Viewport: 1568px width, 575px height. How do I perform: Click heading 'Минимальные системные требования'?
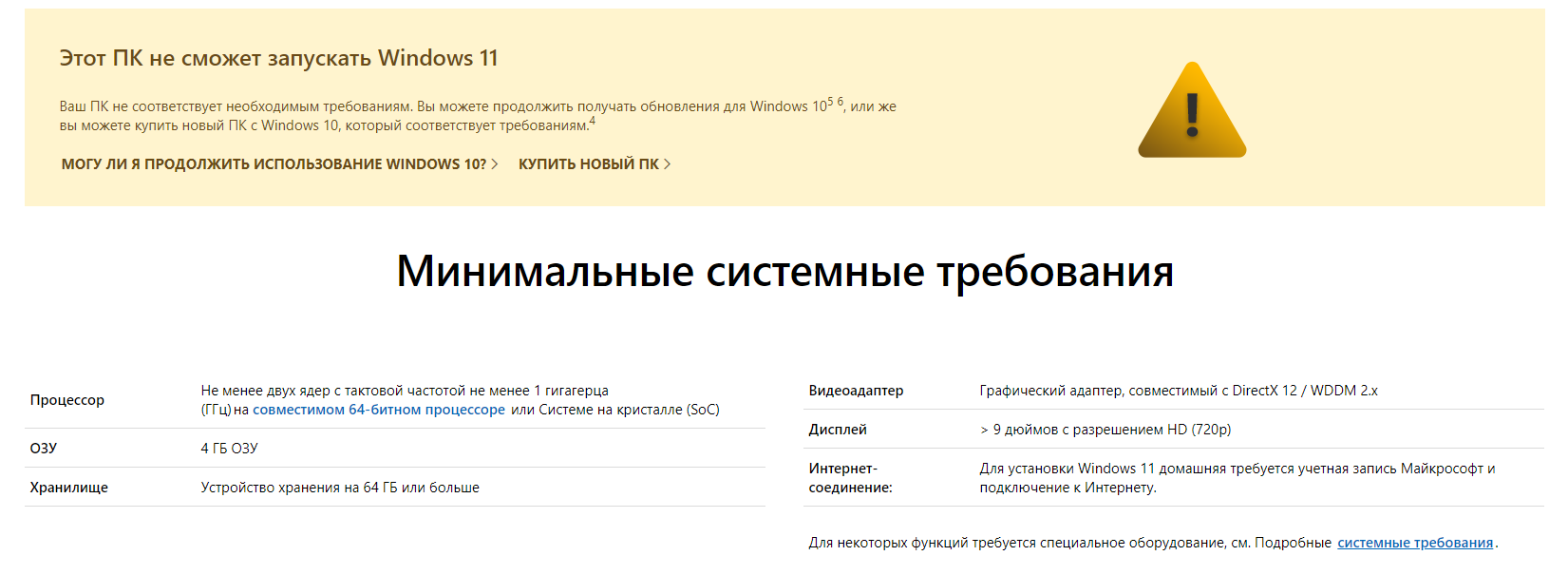(784, 272)
